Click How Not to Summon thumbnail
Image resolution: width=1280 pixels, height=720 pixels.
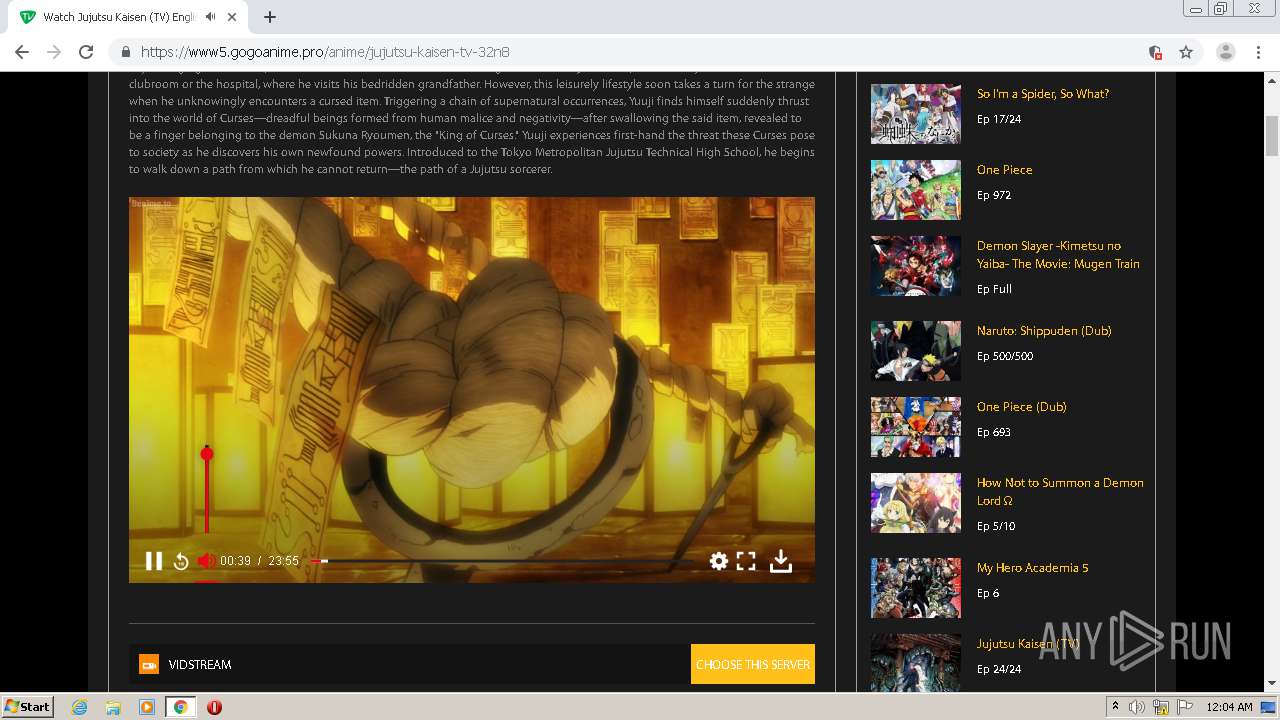[x=915, y=503]
